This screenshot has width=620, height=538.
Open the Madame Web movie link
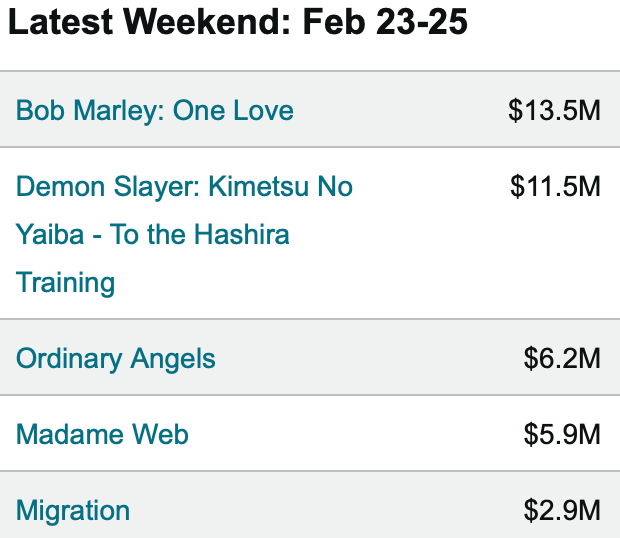(x=102, y=434)
